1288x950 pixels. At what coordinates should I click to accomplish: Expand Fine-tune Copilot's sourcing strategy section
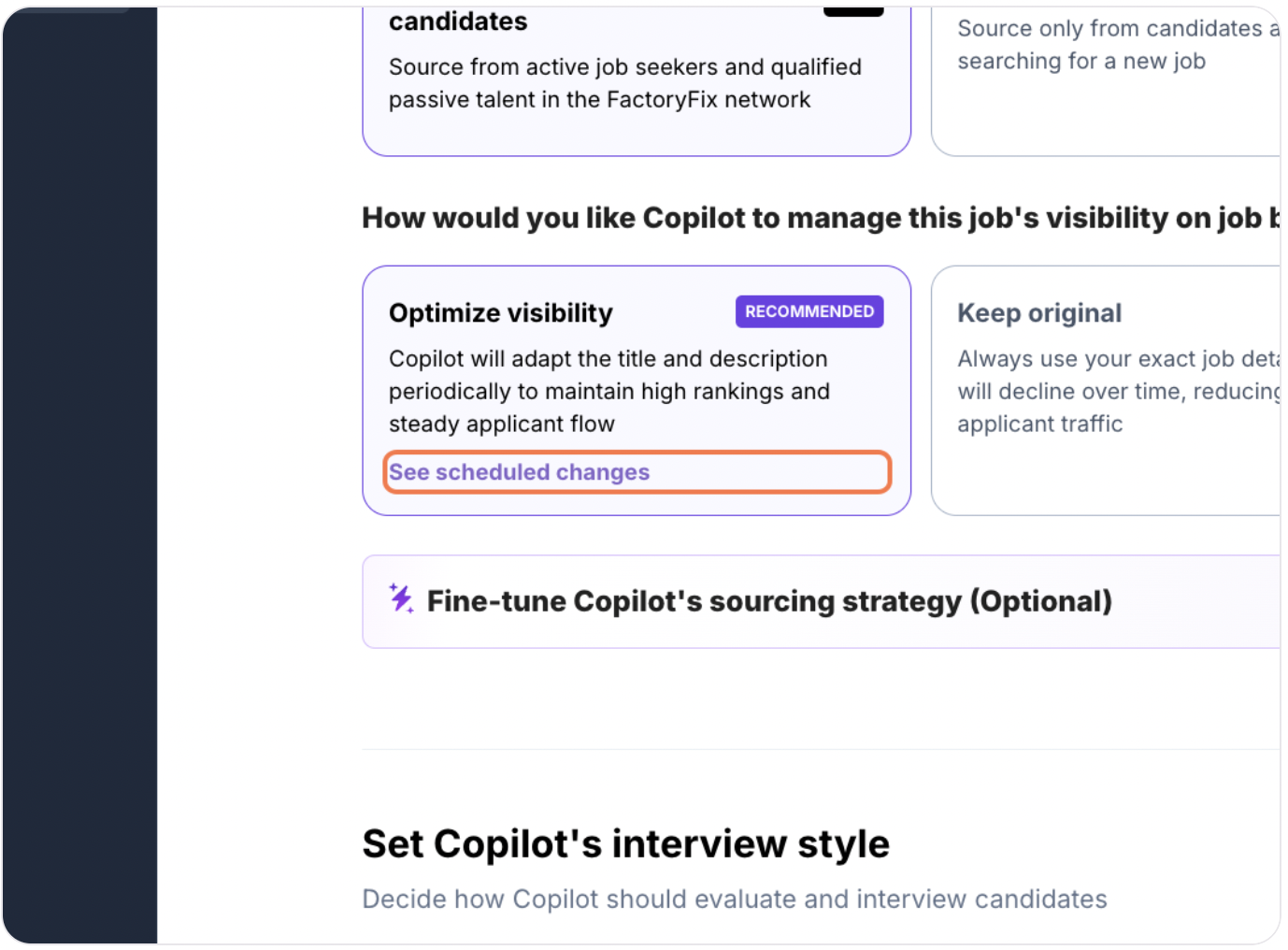pyautogui.click(x=821, y=601)
